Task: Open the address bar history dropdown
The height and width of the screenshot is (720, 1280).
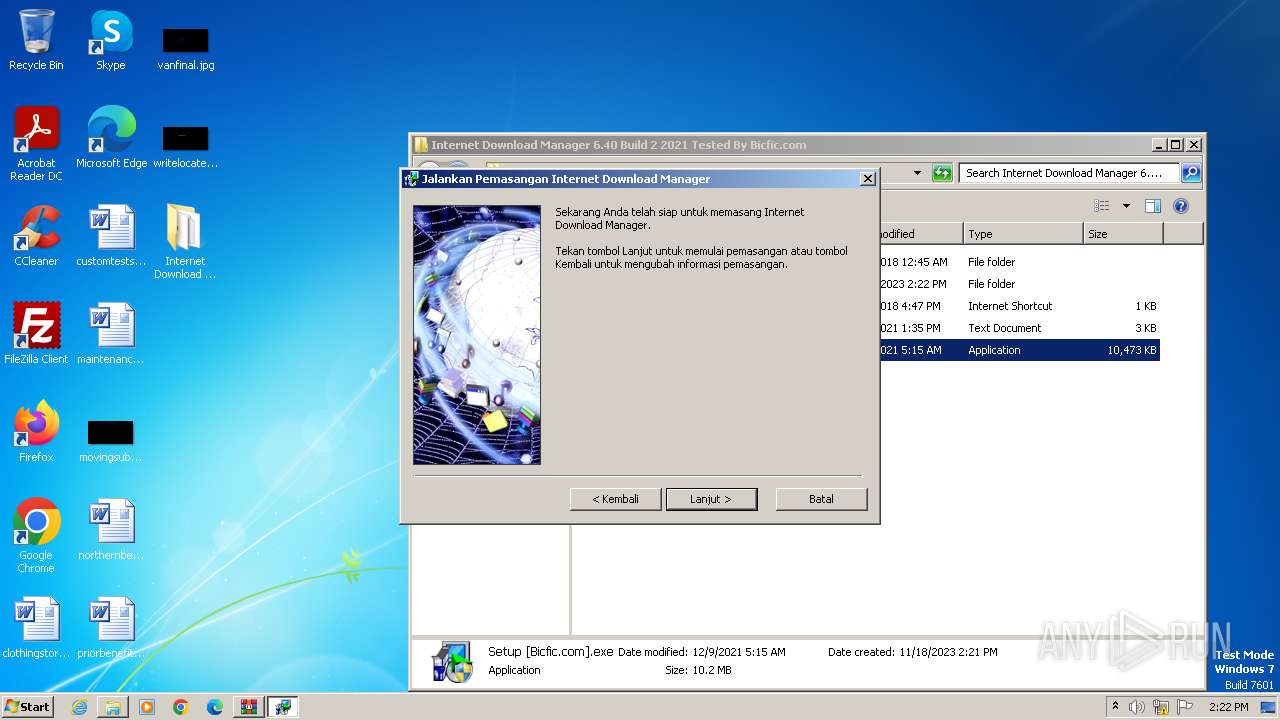Action: [x=917, y=173]
